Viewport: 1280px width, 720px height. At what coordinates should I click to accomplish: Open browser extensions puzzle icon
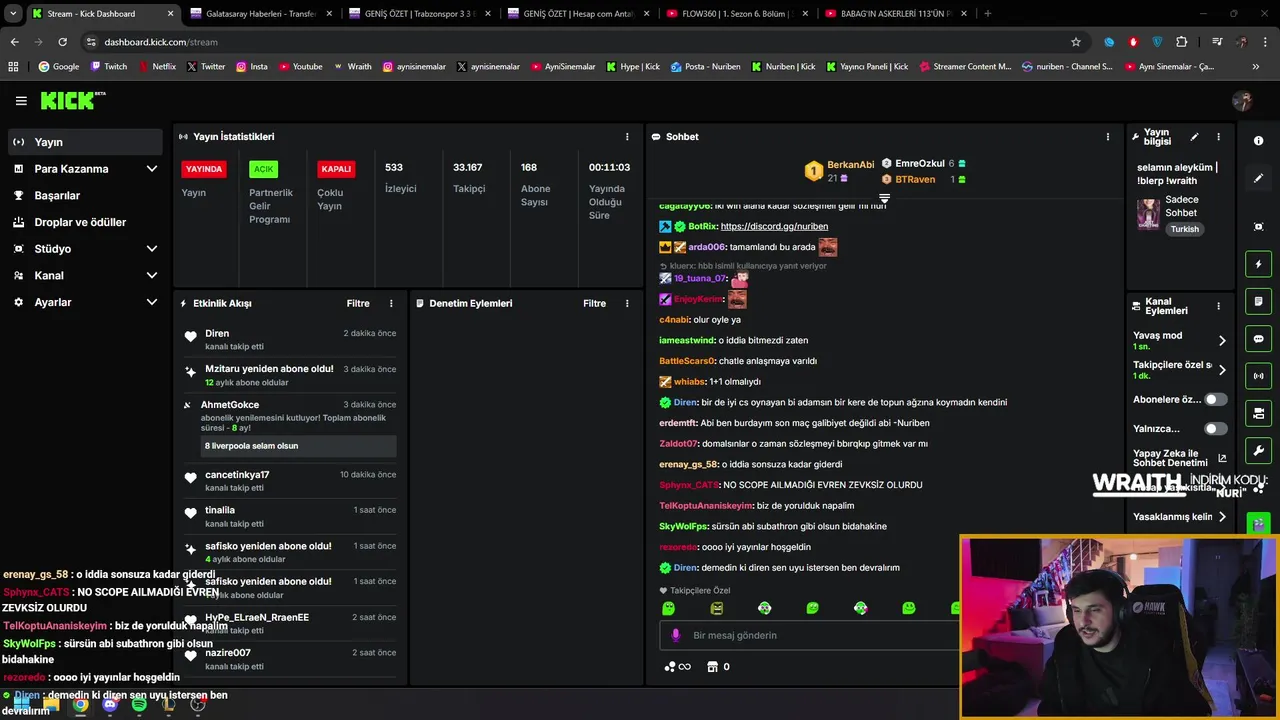[1182, 42]
